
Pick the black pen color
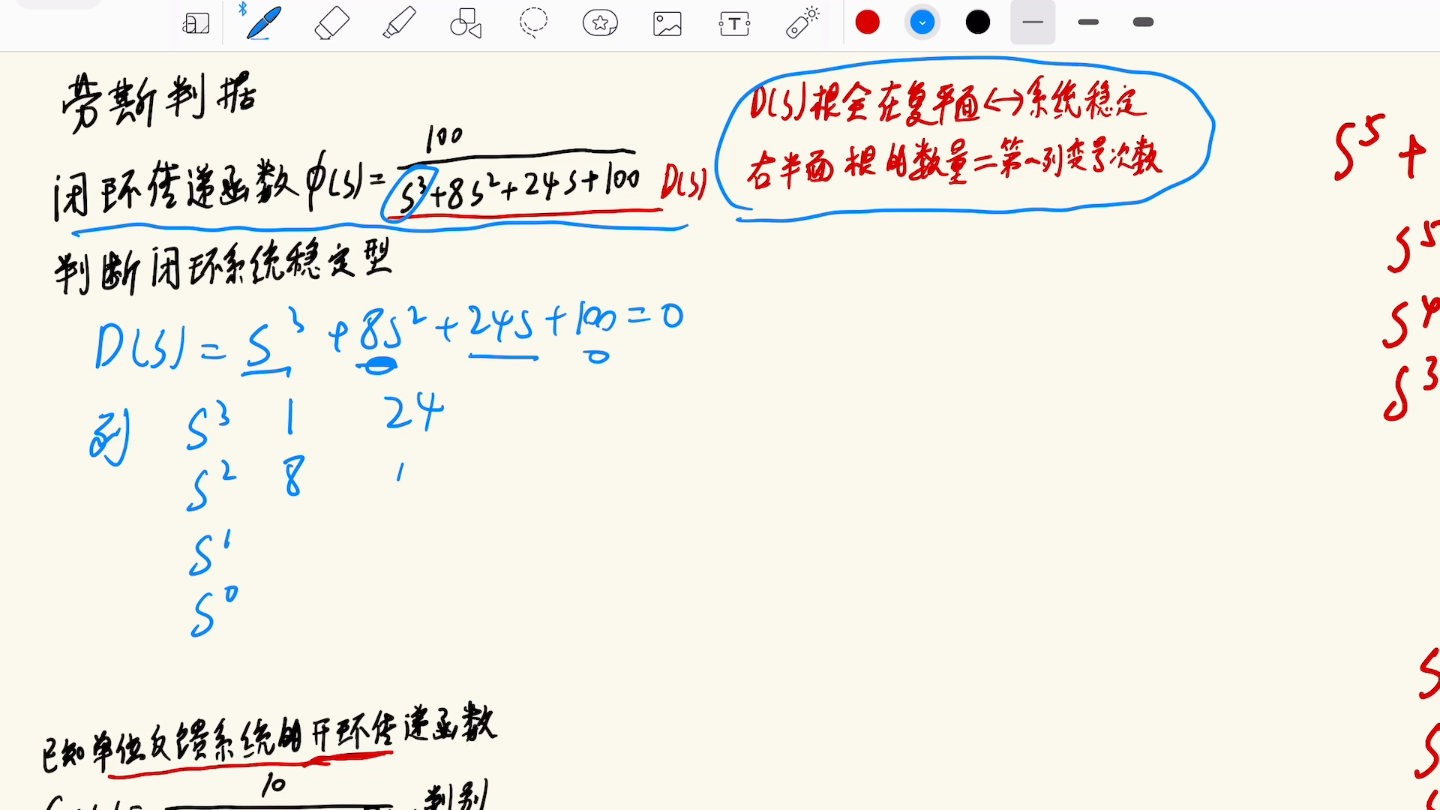coord(978,22)
